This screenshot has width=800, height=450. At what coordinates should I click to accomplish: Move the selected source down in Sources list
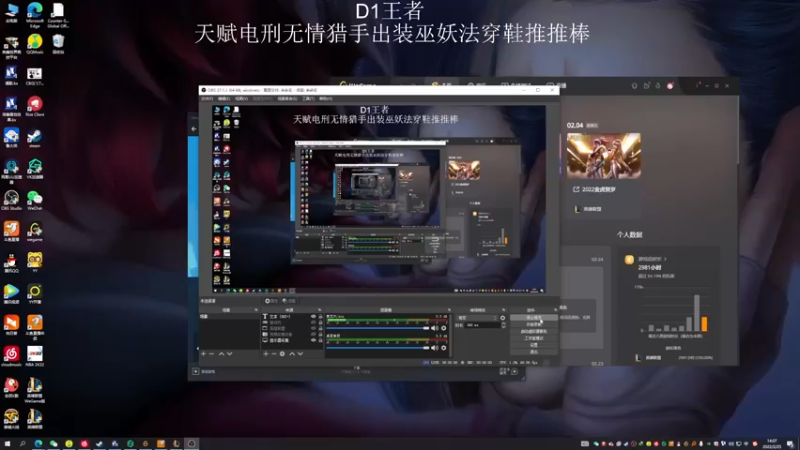tap(301, 354)
